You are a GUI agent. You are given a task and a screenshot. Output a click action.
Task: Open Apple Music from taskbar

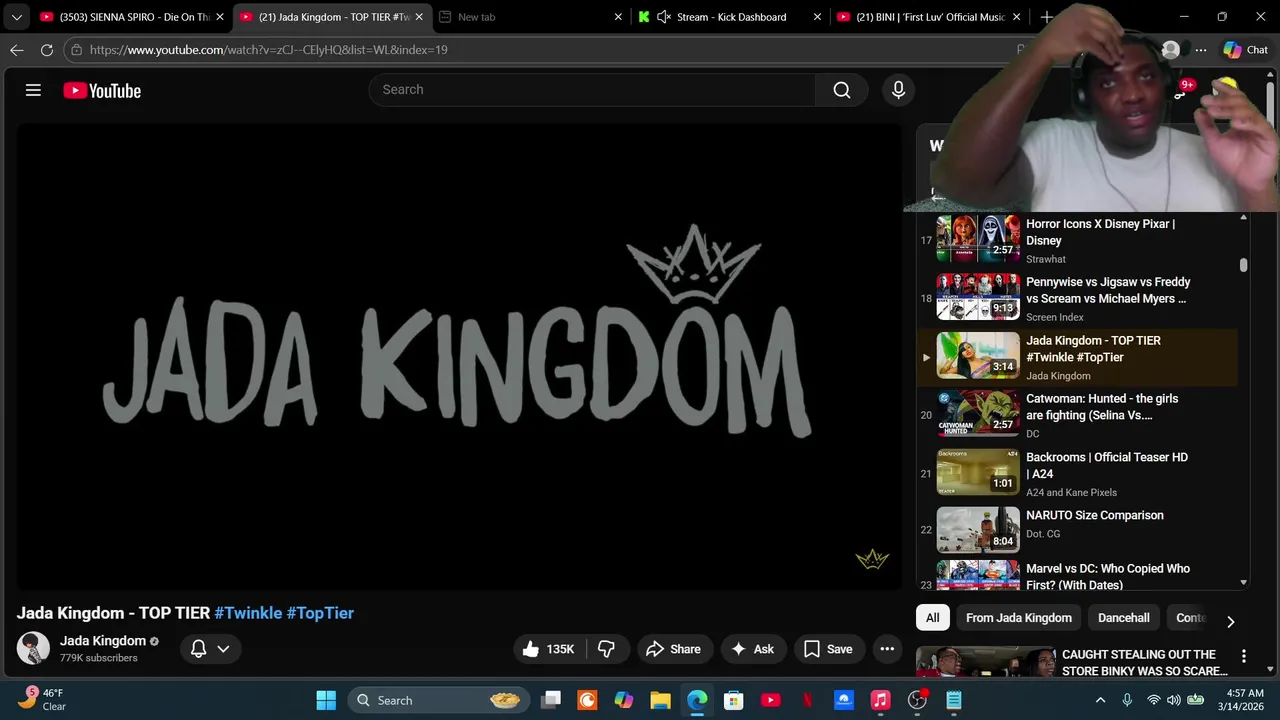click(x=880, y=700)
